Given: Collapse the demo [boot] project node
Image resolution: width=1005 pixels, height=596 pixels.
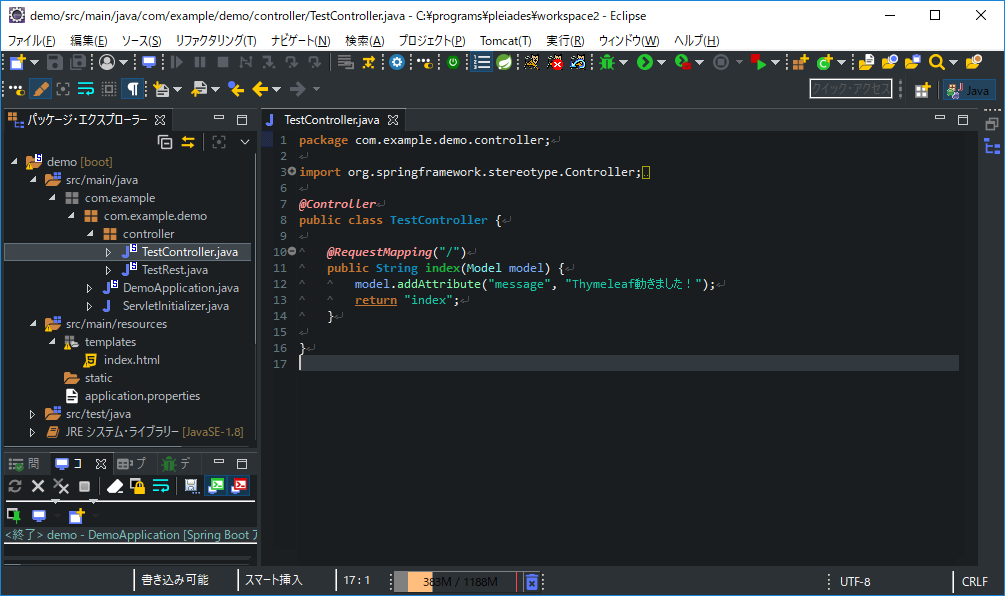Looking at the screenshot, I should 14,161.
